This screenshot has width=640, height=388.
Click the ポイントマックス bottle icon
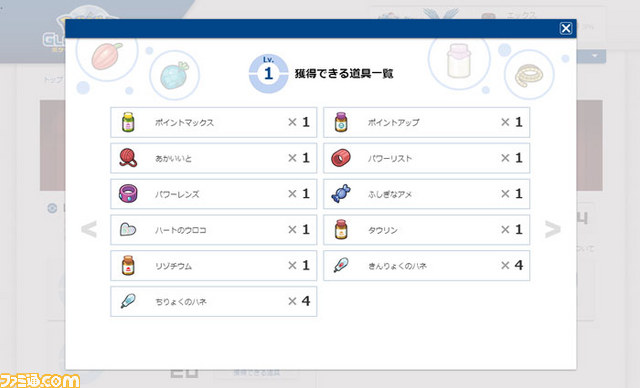coord(128,122)
